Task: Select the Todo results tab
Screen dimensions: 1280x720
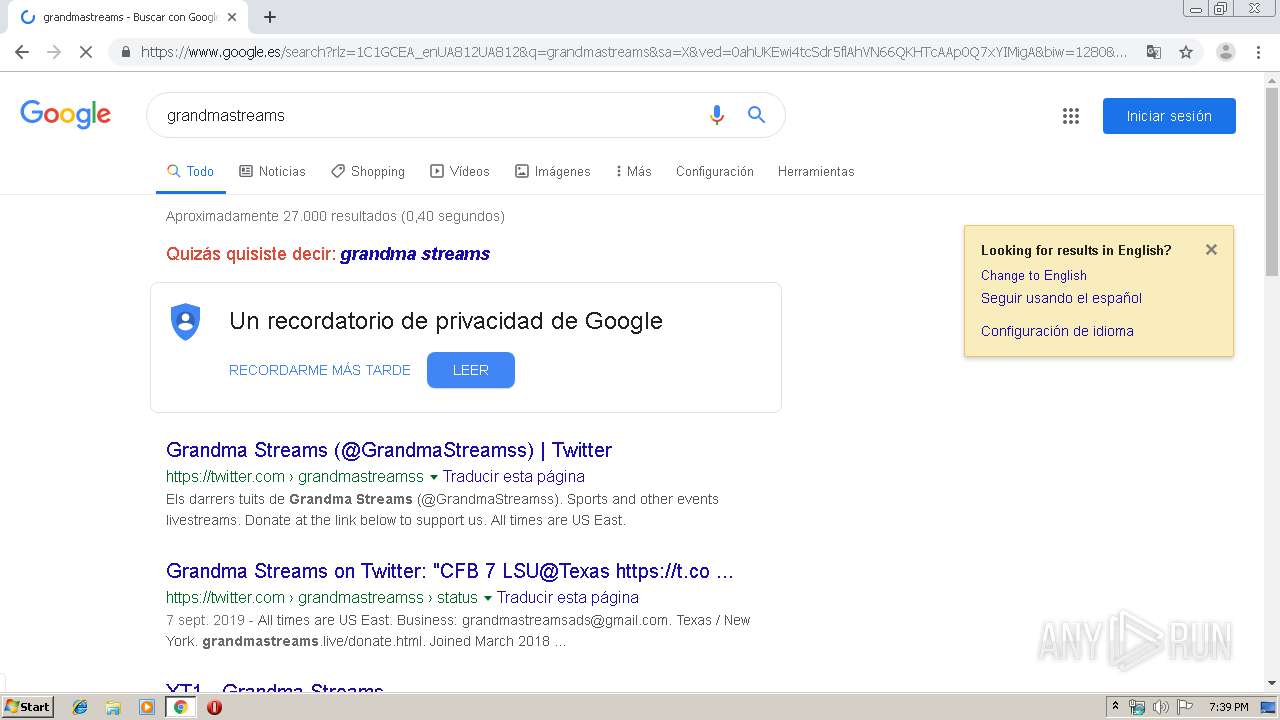Action: coord(190,171)
